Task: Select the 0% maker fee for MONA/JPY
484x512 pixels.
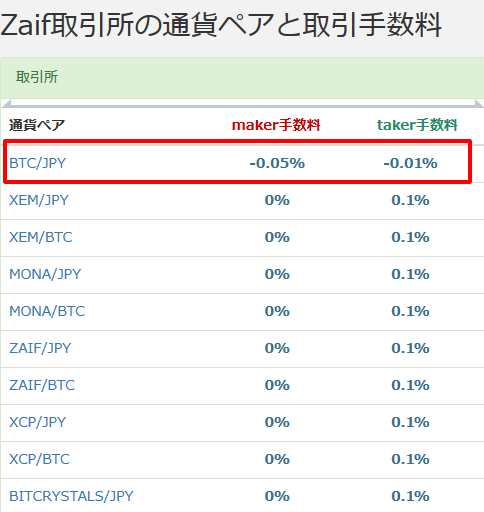Action: [x=277, y=274]
